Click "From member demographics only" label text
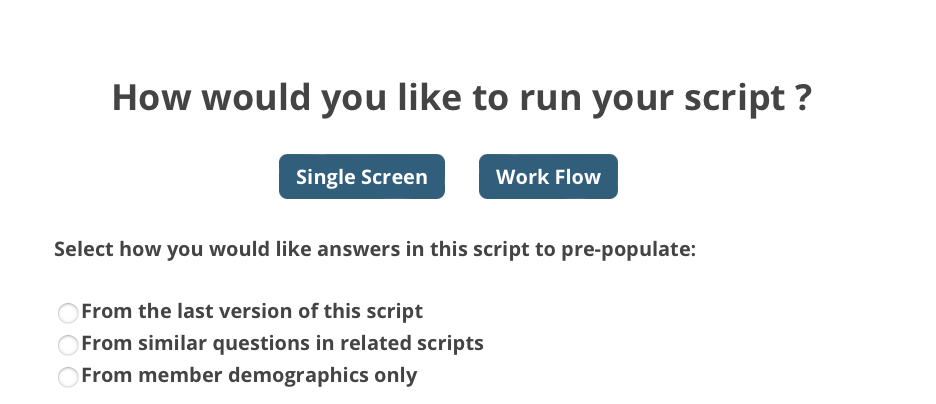Image resolution: width=936 pixels, height=404 pixels. pyautogui.click(x=249, y=376)
